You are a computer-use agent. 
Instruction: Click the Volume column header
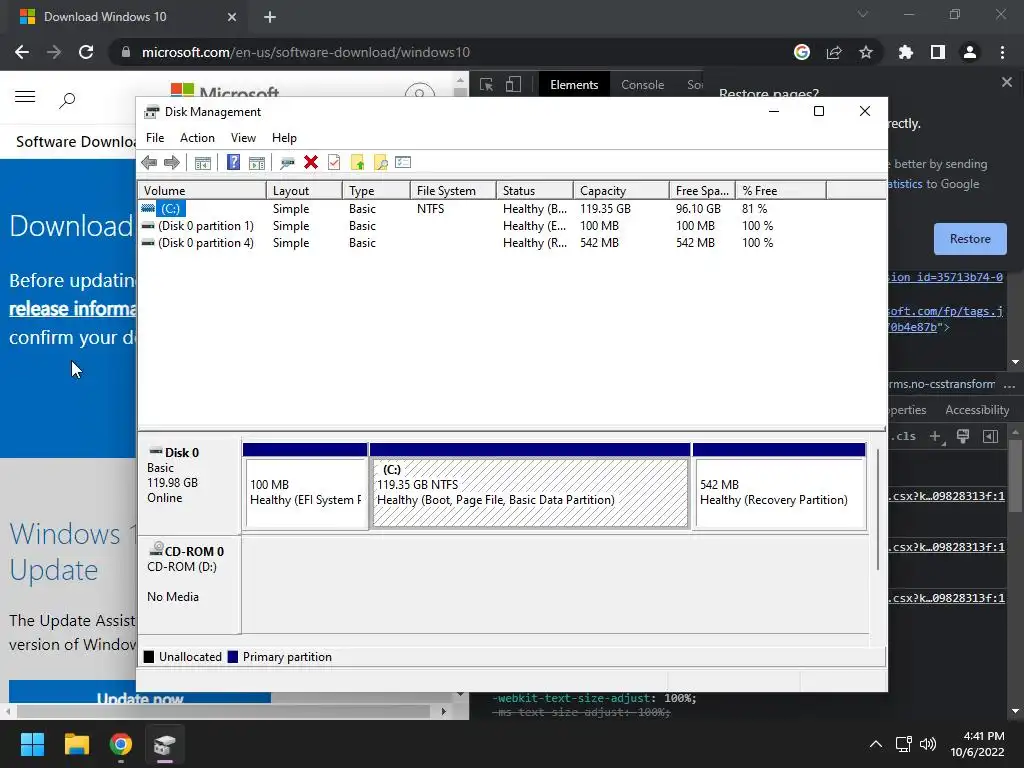point(202,191)
